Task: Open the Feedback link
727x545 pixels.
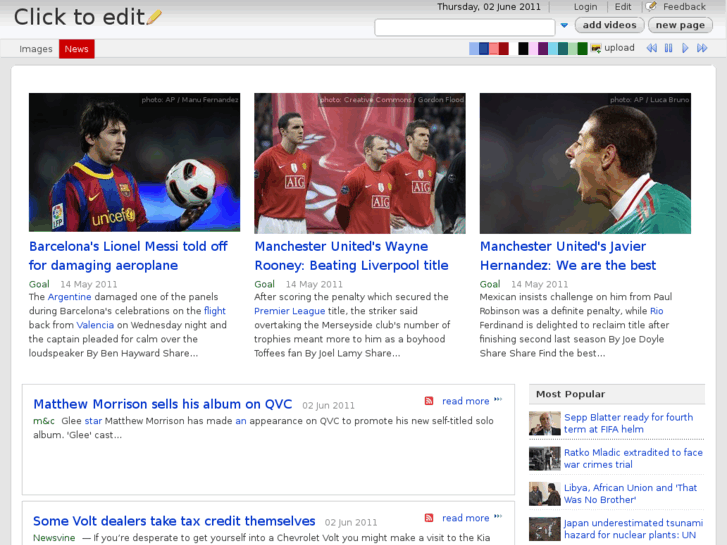Action: pos(684,6)
